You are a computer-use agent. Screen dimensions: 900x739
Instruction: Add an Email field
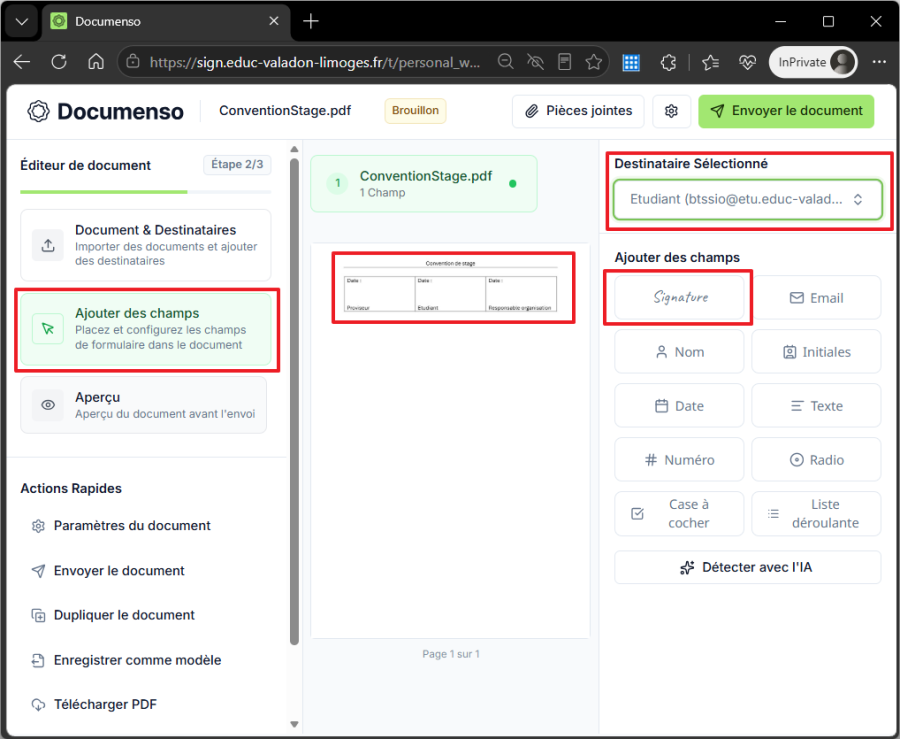pos(816,297)
